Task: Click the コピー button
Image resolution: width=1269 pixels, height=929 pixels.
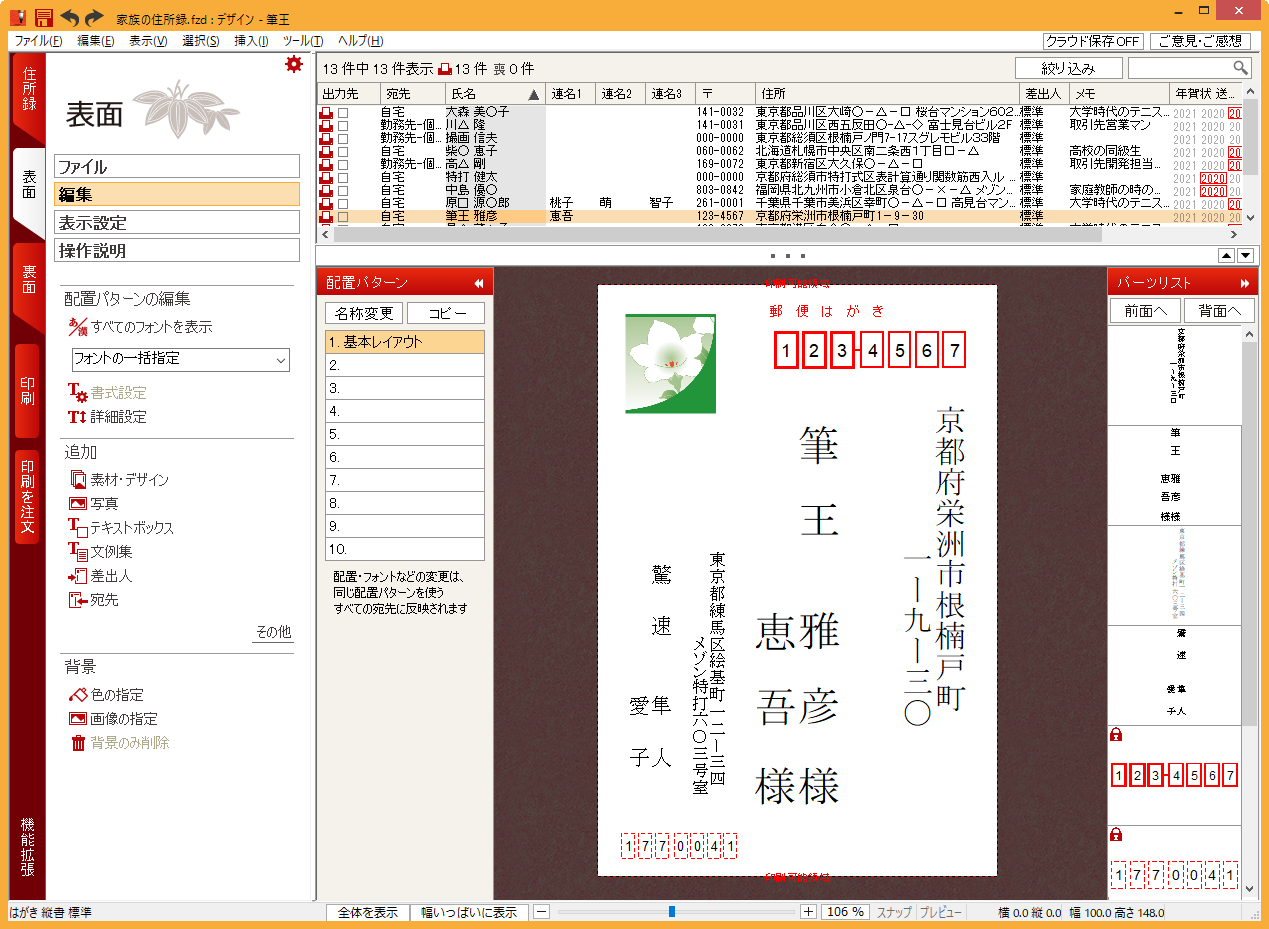Action: [x=446, y=313]
